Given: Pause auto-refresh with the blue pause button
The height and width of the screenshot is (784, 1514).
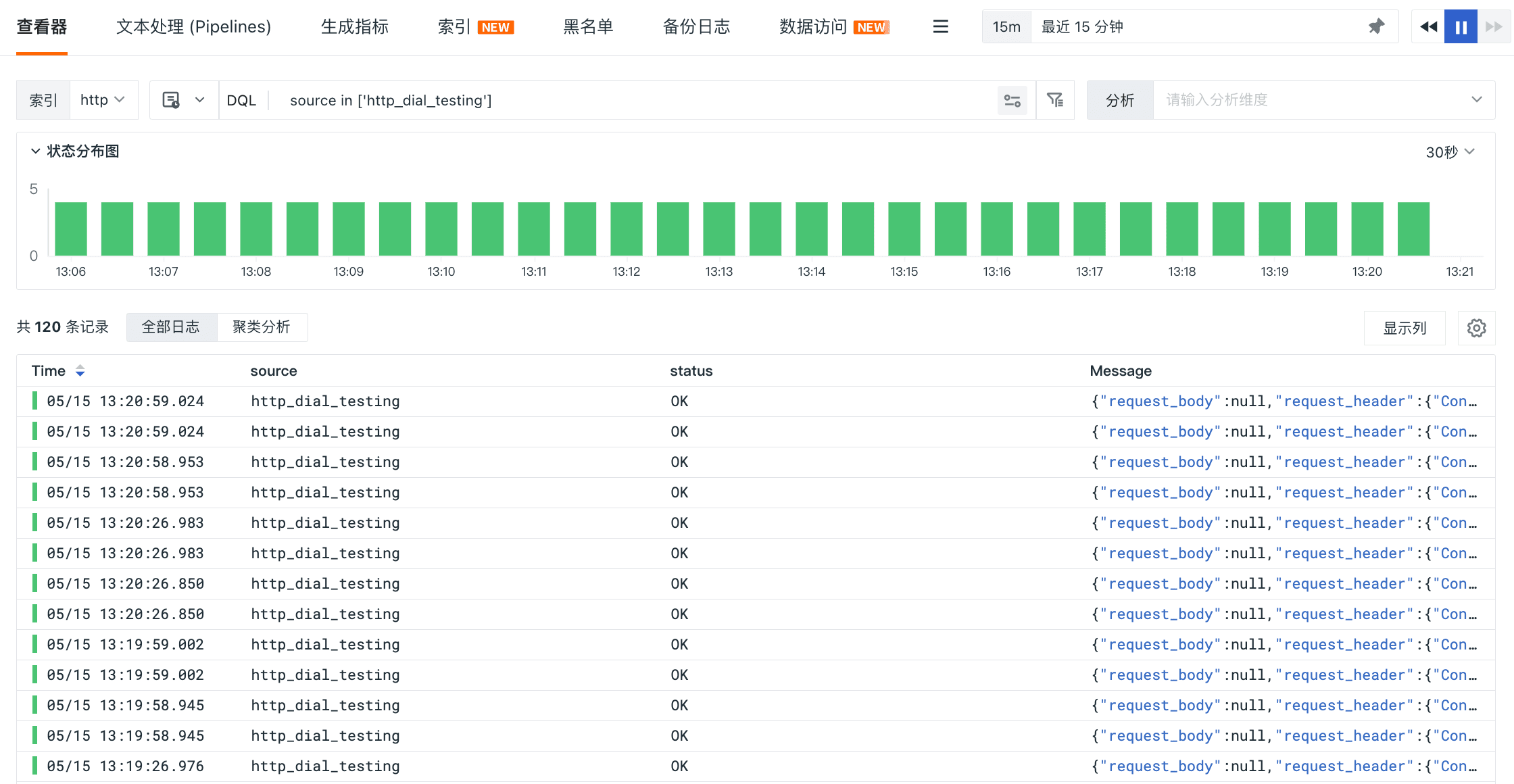Looking at the screenshot, I should click(x=1461, y=27).
